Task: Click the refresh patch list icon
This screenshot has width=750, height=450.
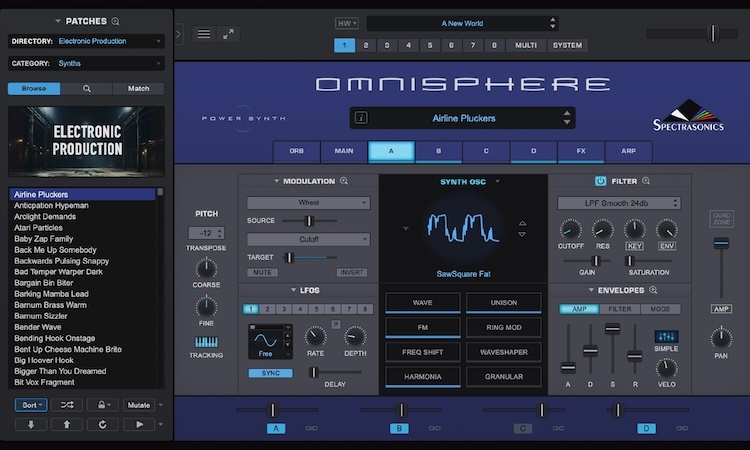Action: click(101, 424)
